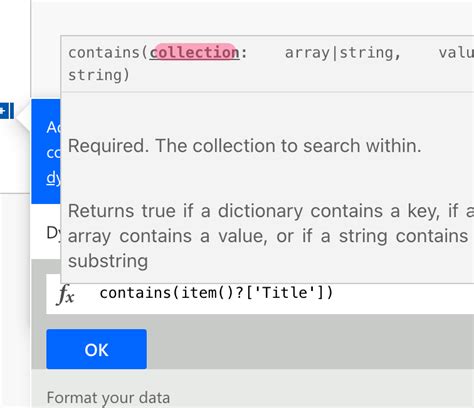474x408 pixels.
Task: Click the fx expression icon
Action: pos(66,295)
